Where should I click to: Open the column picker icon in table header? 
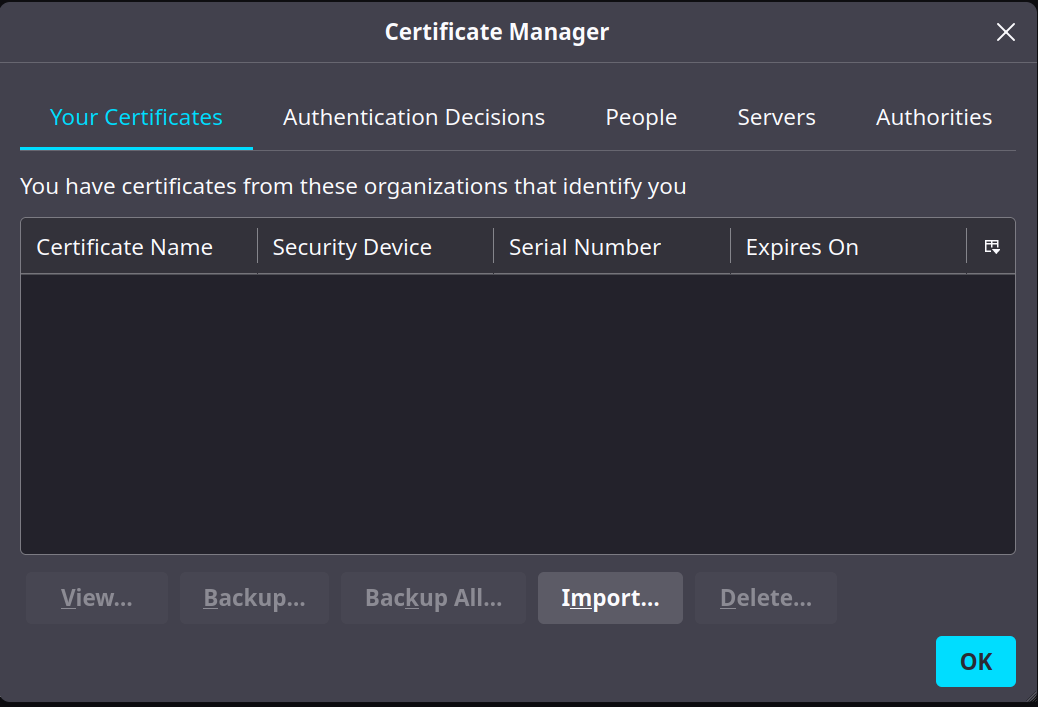point(992,247)
